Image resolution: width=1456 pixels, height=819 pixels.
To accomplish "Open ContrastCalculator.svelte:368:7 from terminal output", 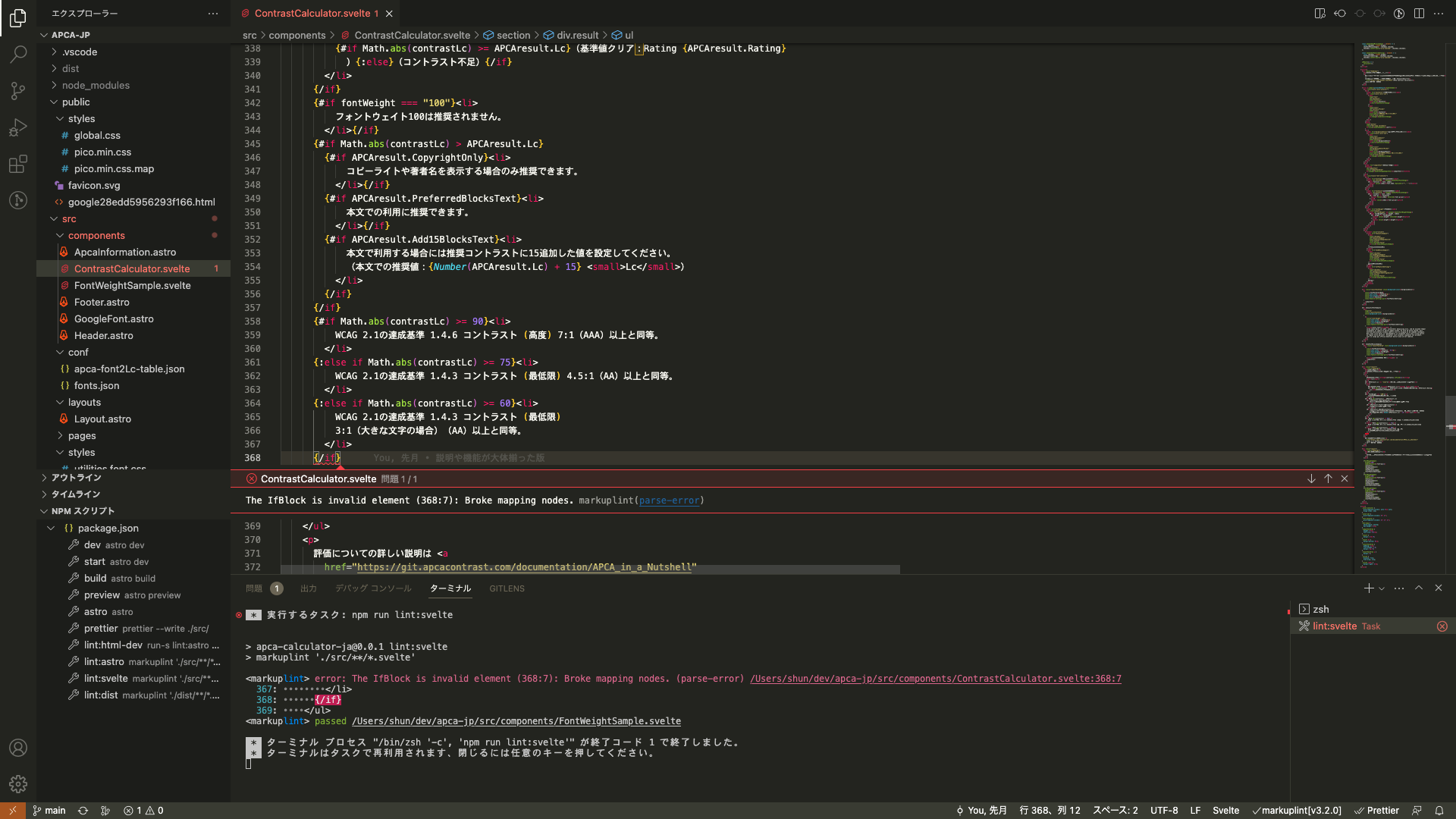I will (936, 678).
